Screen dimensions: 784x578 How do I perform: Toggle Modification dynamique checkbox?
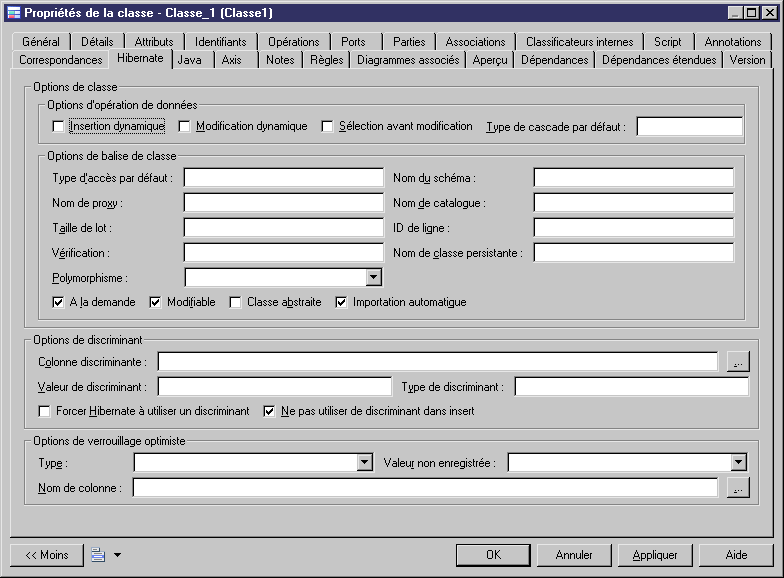184,126
